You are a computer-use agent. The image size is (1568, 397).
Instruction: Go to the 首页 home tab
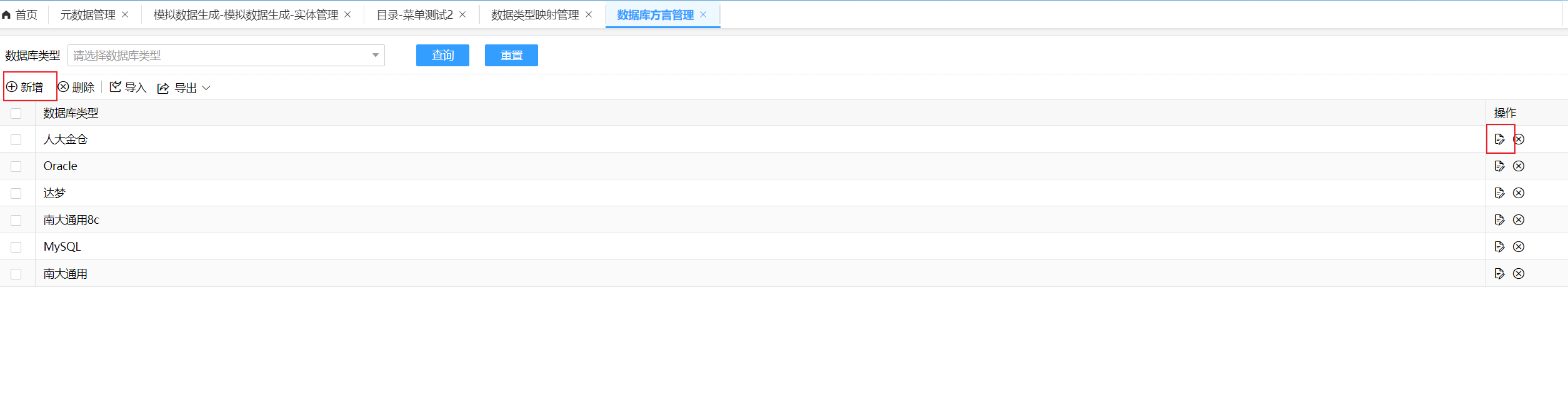click(x=20, y=15)
